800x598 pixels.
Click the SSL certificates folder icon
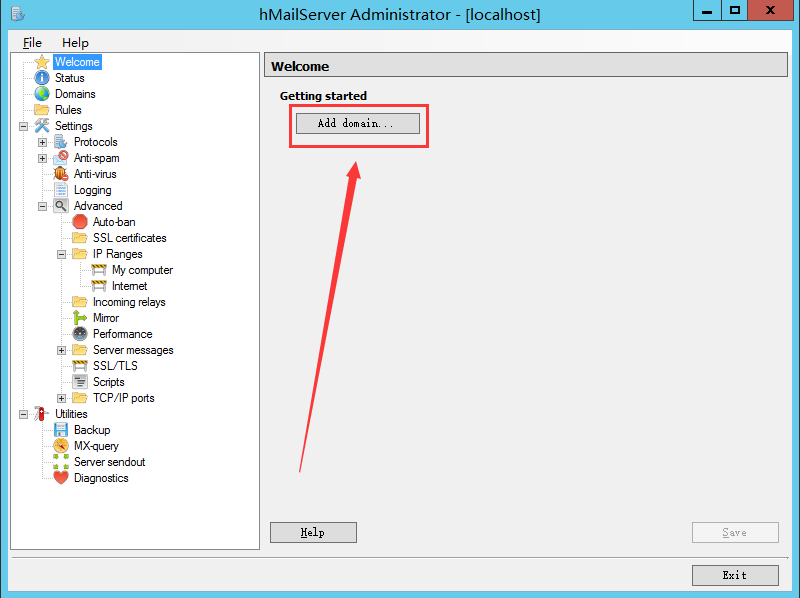tap(80, 238)
